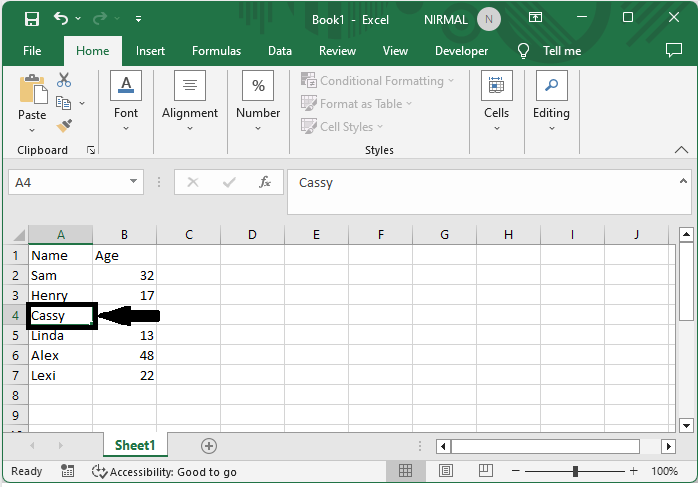Open the Tell me search lightbulb
This screenshot has height=487, width=700.
[523, 51]
